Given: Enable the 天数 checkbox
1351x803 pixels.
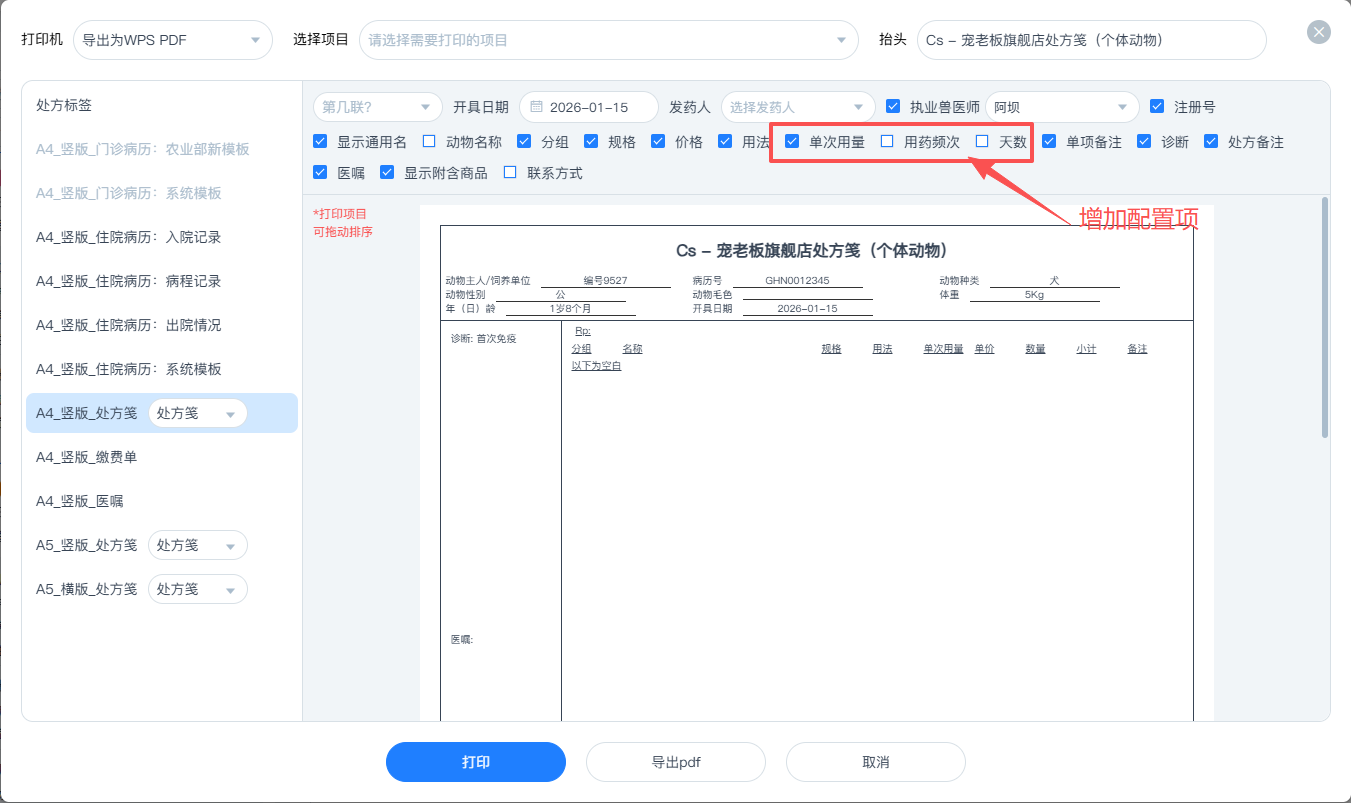Looking at the screenshot, I should (982, 142).
